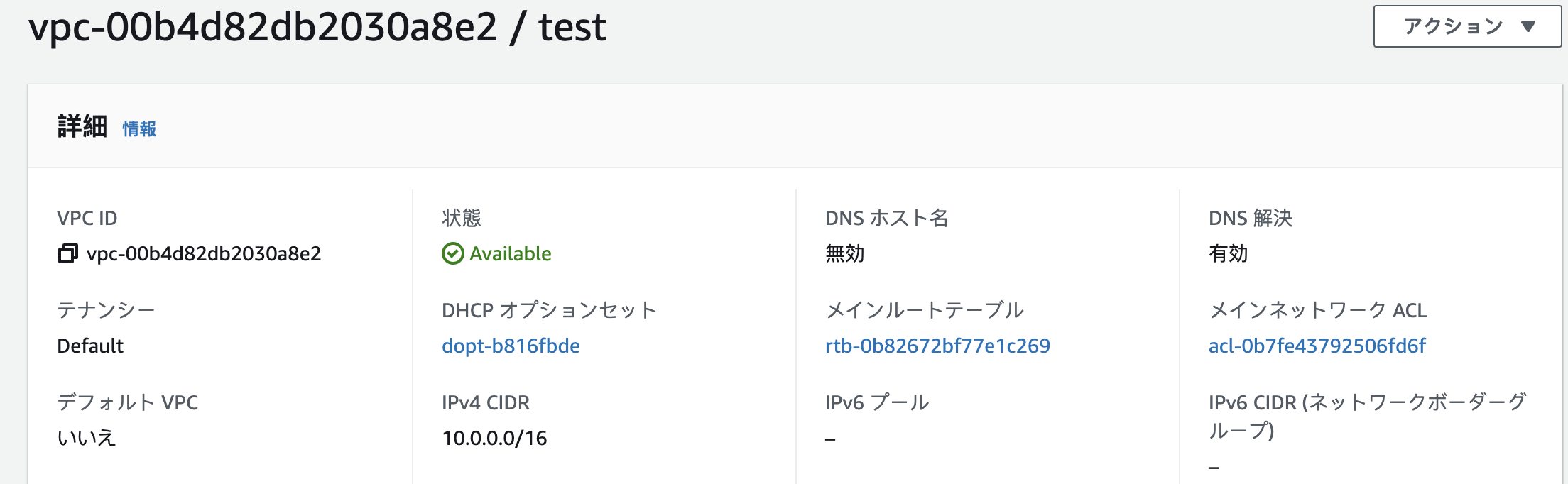1568x484 pixels.
Task: Open the アクション dropdown menu
Action: [x=1466, y=27]
